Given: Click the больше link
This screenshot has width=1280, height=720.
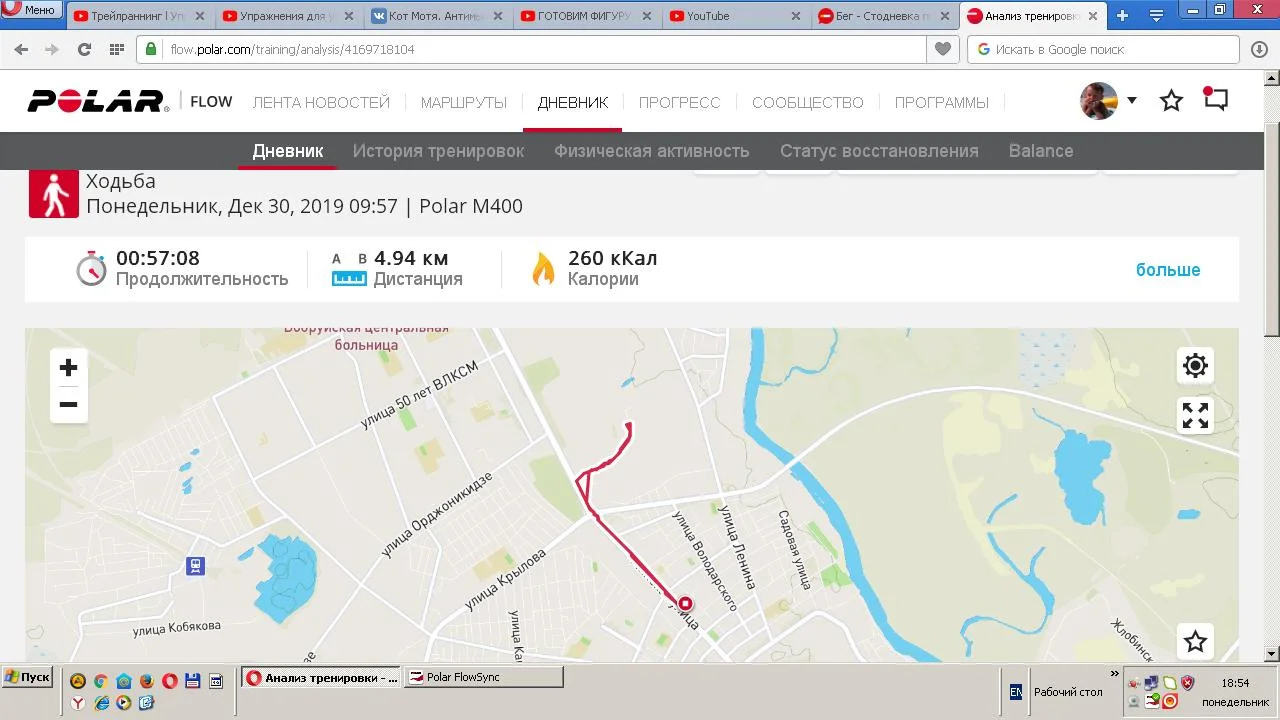Looking at the screenshot, I should pos(1168,270).
